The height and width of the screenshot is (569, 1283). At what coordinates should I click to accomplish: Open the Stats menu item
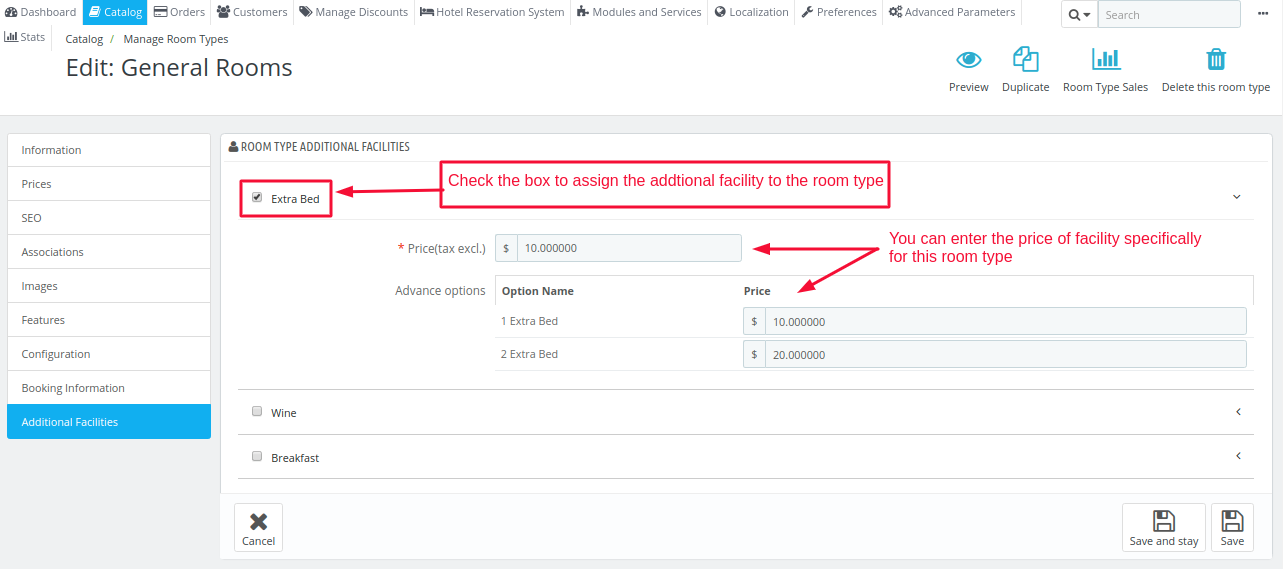coord(25,37)
